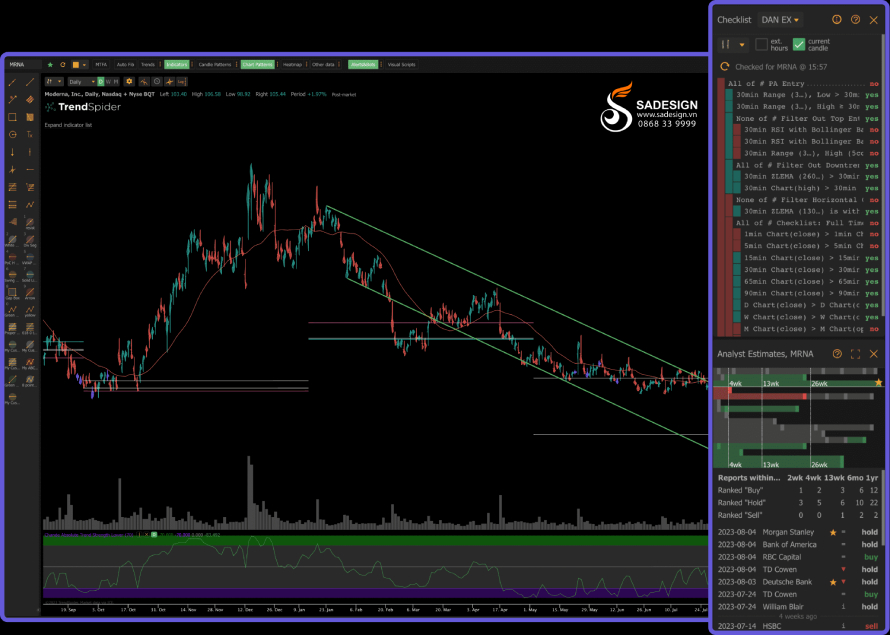The height and width of the screenshot is (635, 890).
Task: Open the Heatmap menu
Action: (292, 65)
